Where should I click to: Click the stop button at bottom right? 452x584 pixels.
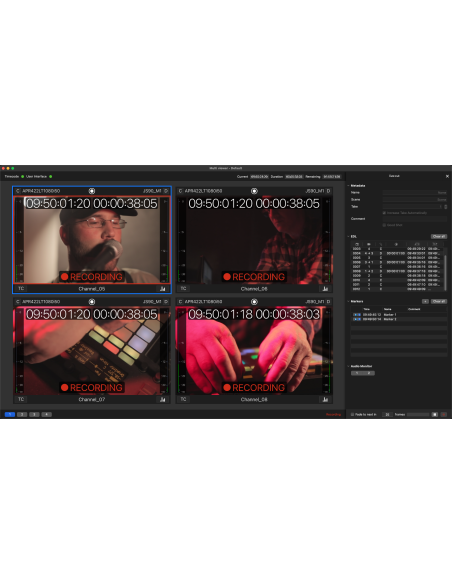(x=435, y=415)
